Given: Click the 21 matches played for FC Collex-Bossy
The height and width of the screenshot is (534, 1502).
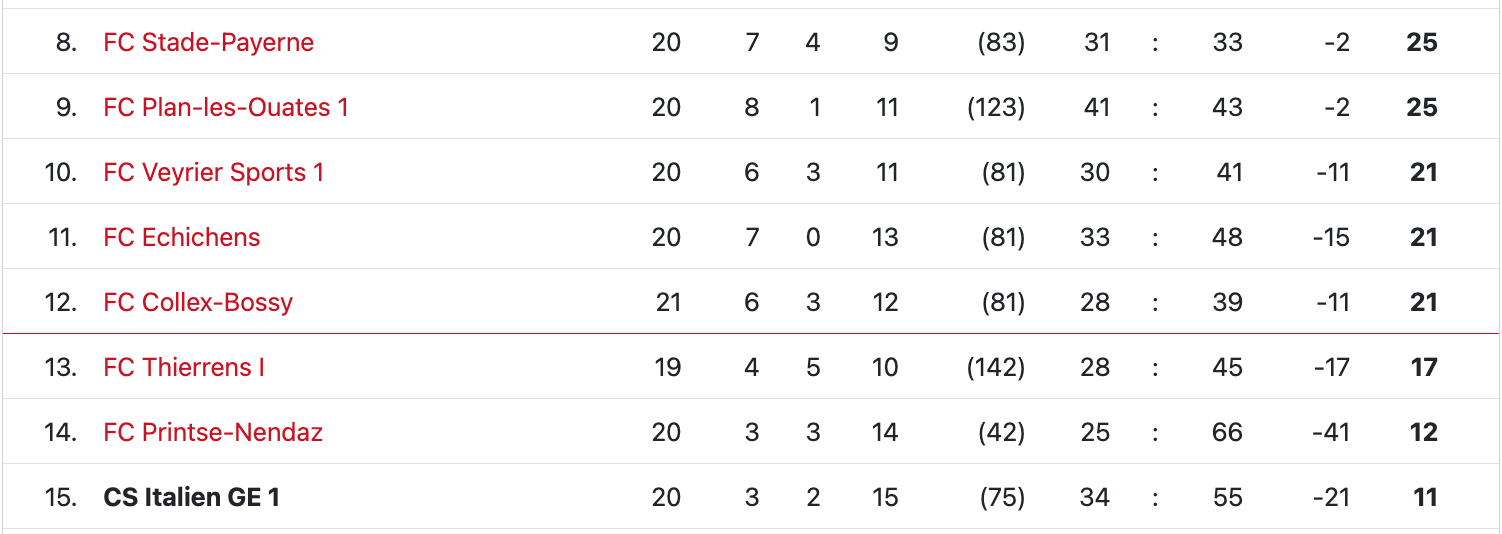Looking at the screenshot, I should click(x=668, y=302).
